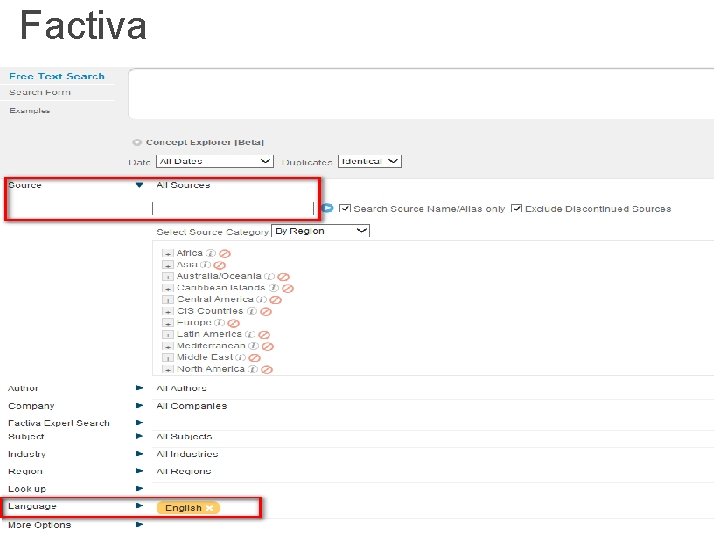Expand the Look up section arrow
Image resolution: width=720 pixels, height=540 pixels.
click(x=140, y=489)
